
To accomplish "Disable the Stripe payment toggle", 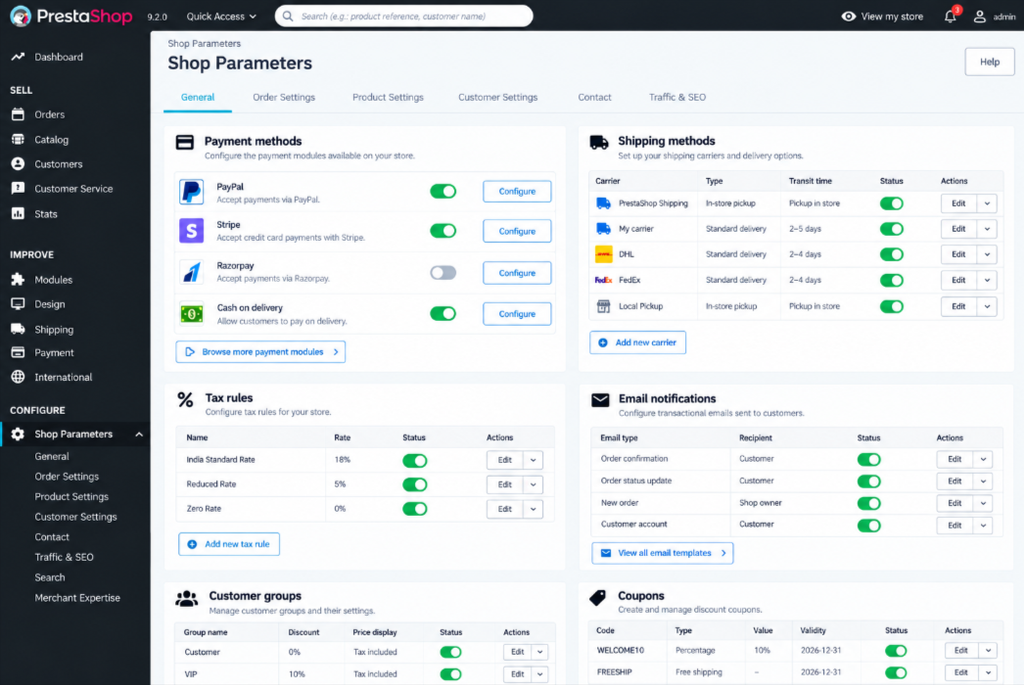I will [x=443, y=231].
